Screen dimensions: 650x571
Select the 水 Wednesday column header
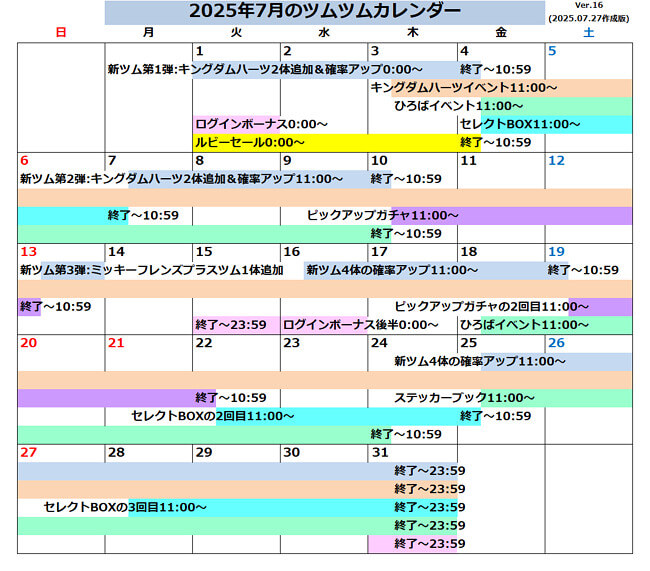(324, 33)
